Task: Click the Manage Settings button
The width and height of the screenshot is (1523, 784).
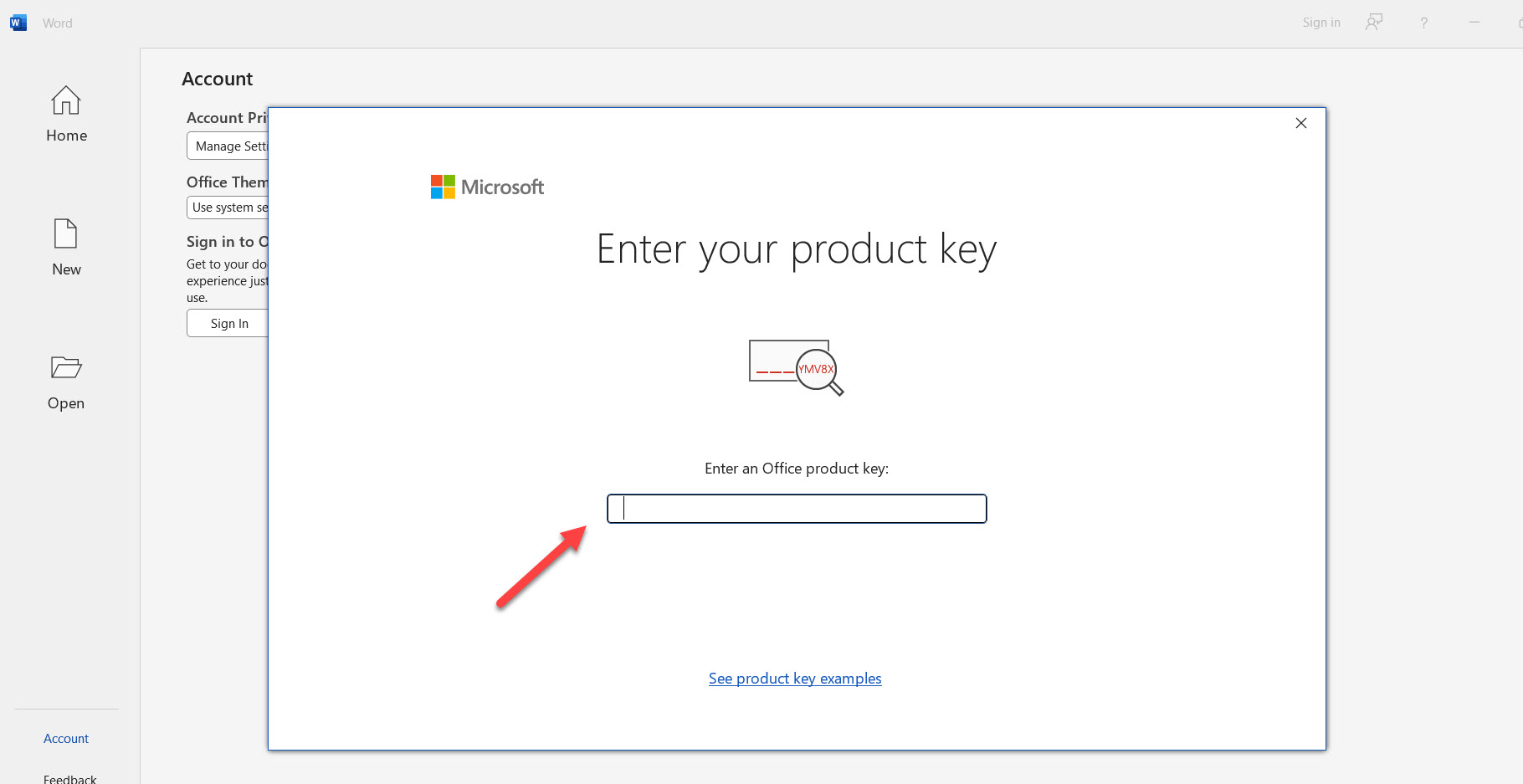Action: tap(228, 146)
